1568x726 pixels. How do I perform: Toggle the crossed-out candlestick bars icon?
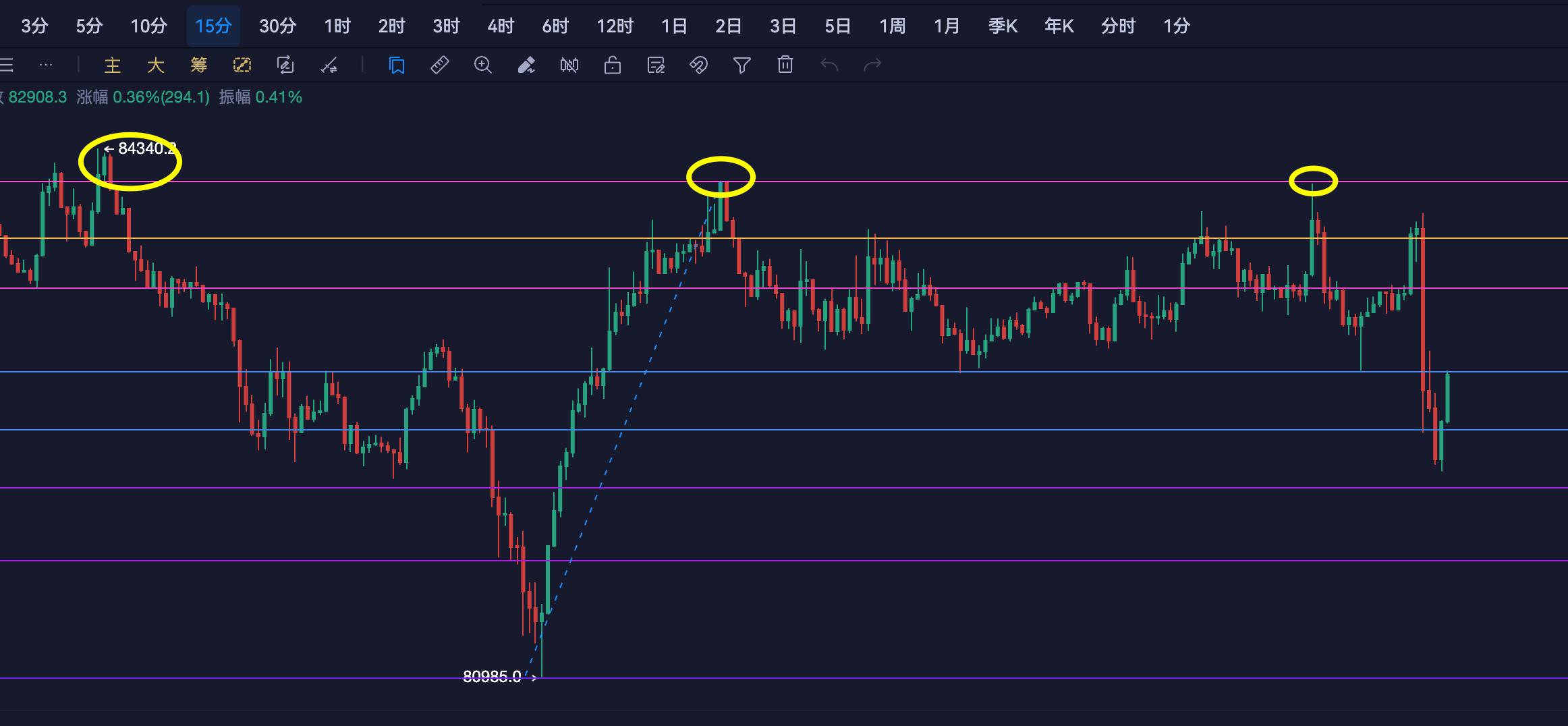click(x=569, y=65)
